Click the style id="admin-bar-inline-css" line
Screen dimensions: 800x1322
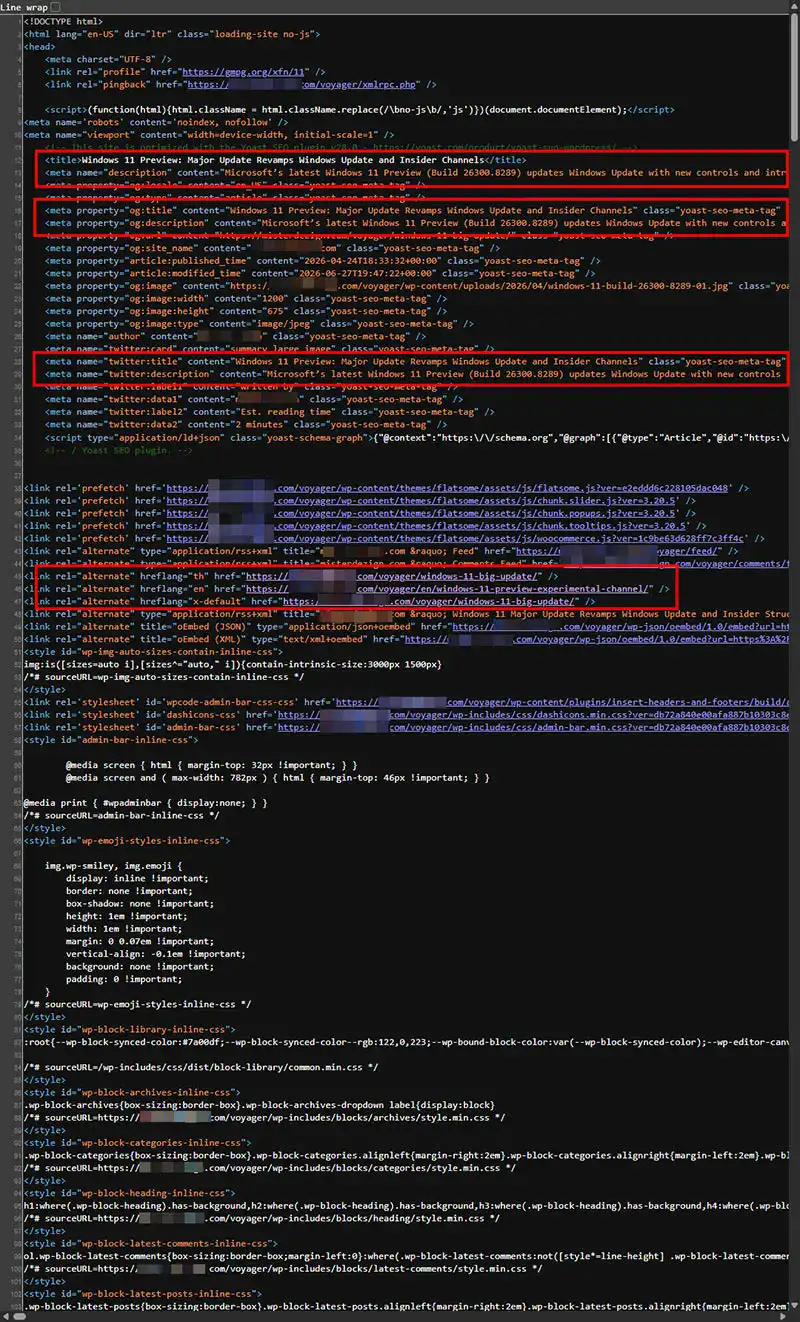click(x=113, y=740)
